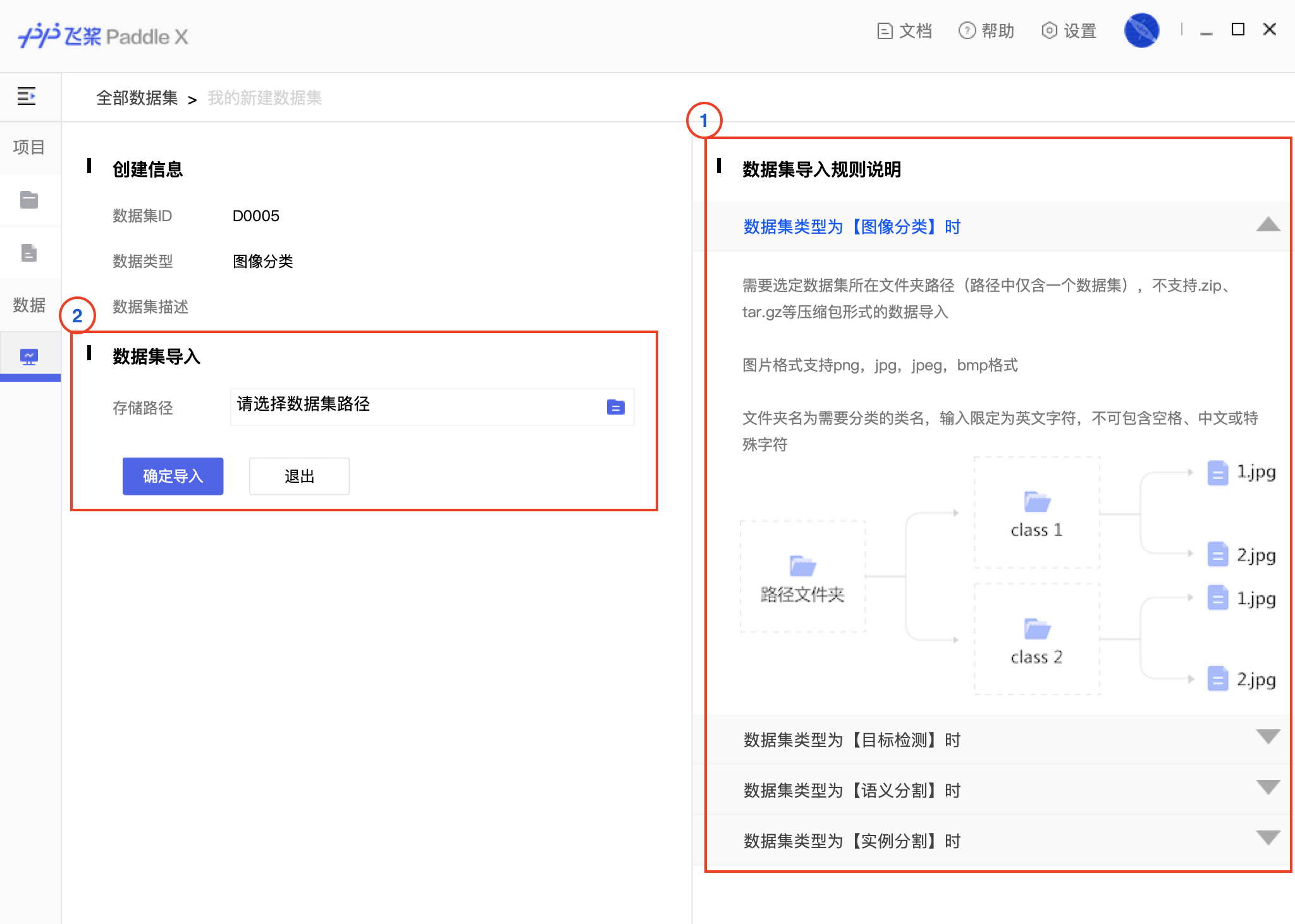Image resolution: width=1295 pixels, height=924 pixels.
Task: Click 退出 button
Action: coord(299,476)
